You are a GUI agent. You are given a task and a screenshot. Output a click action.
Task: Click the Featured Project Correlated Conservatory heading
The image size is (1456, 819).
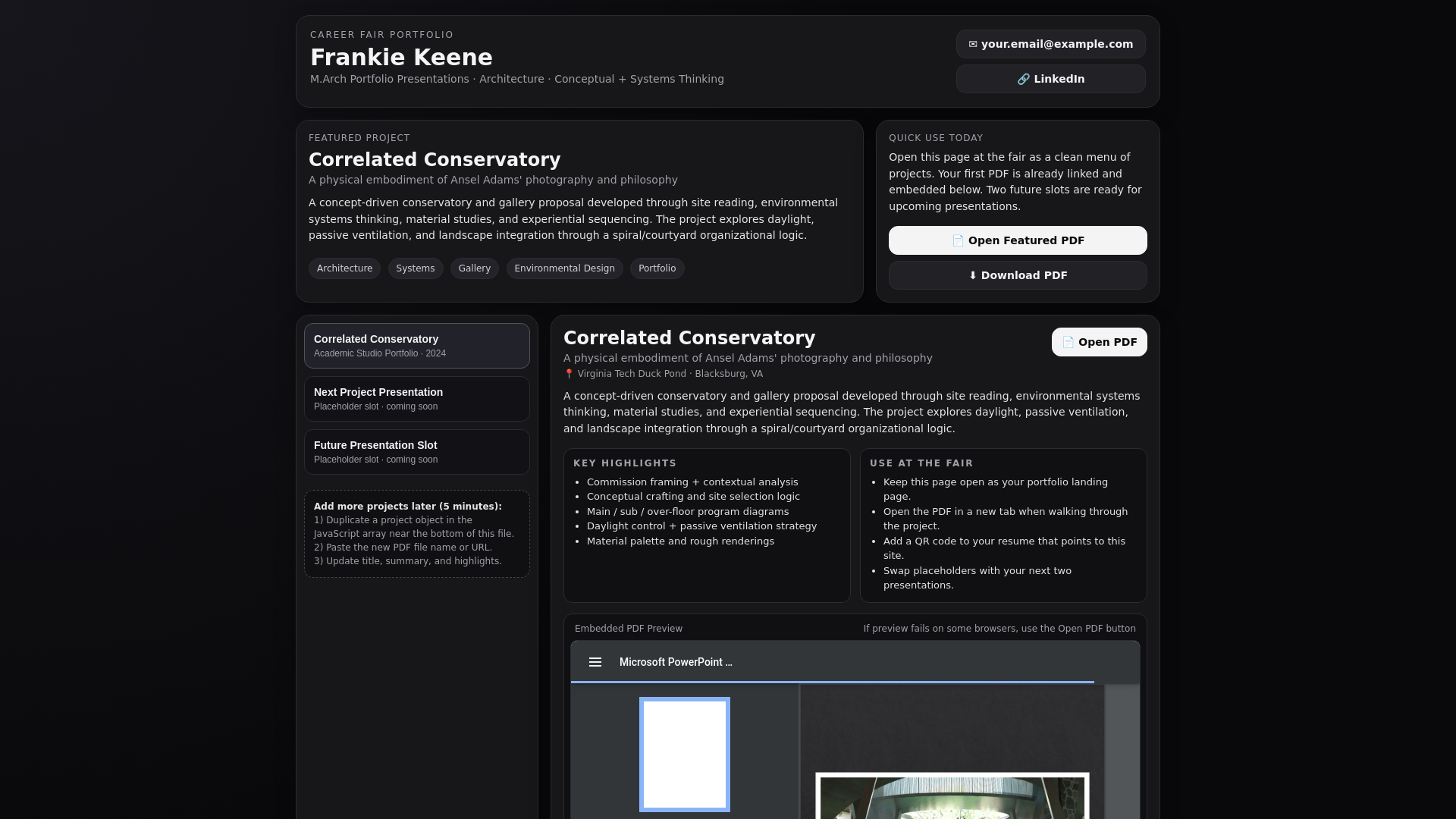point(435,159)
